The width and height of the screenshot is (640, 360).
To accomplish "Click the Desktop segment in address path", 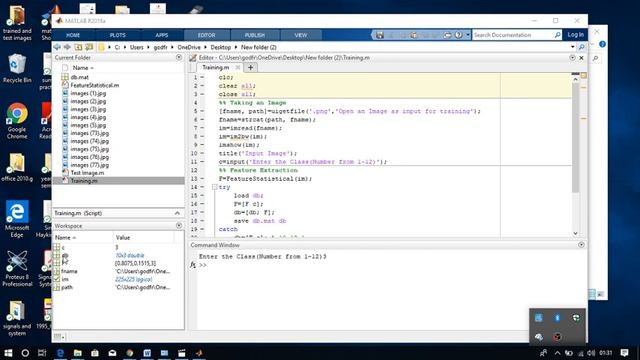I will tap(220, 47).
